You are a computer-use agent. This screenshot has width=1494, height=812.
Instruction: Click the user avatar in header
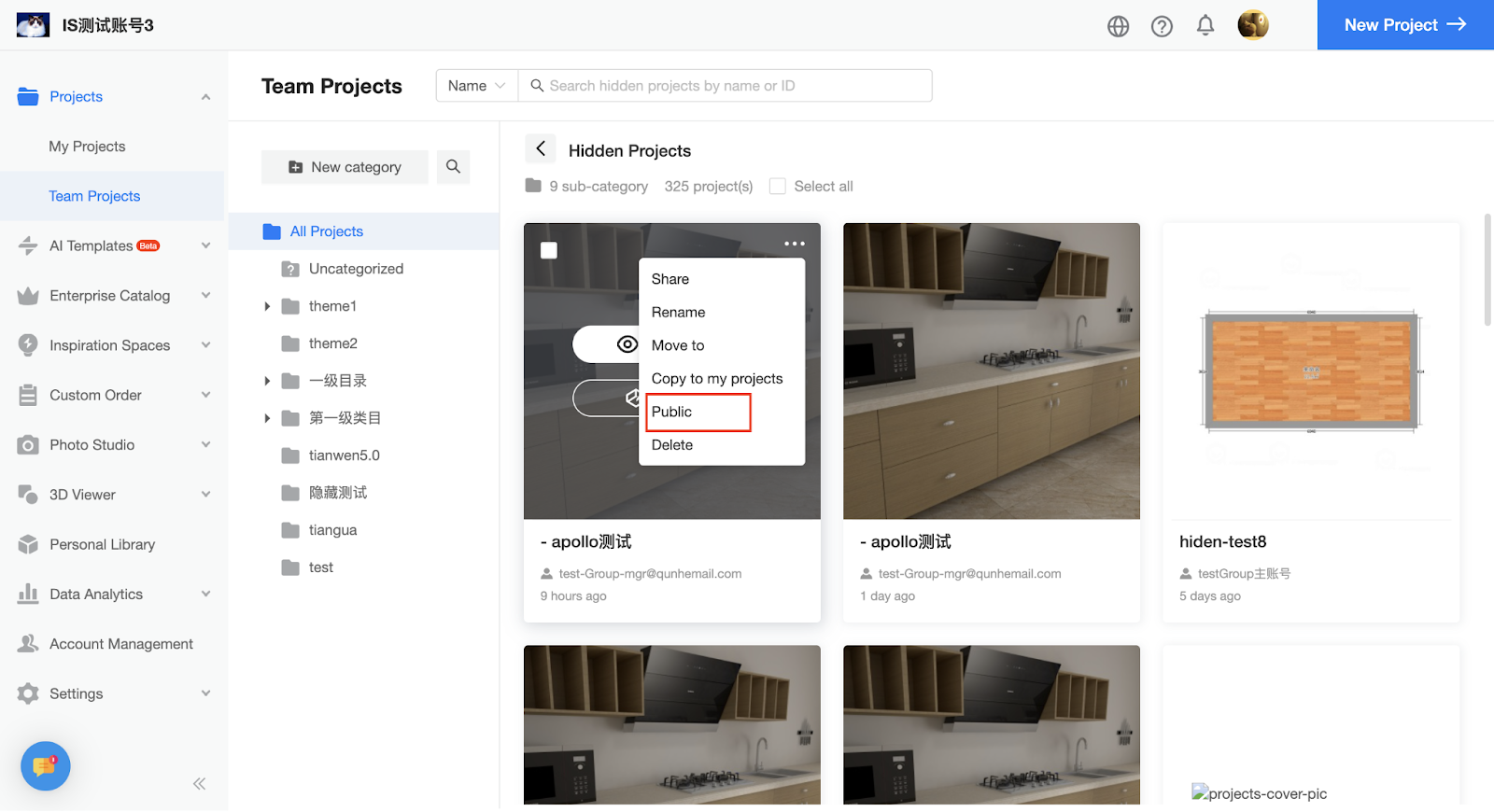1252,25
